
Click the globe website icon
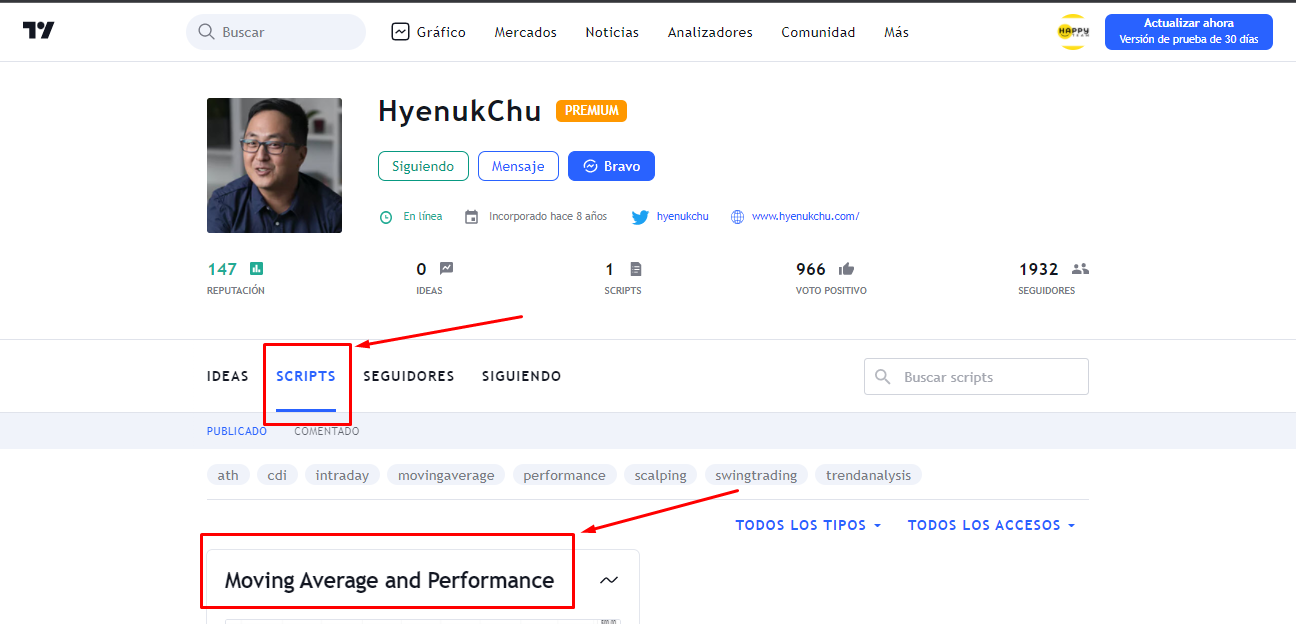tap(737, 217)
